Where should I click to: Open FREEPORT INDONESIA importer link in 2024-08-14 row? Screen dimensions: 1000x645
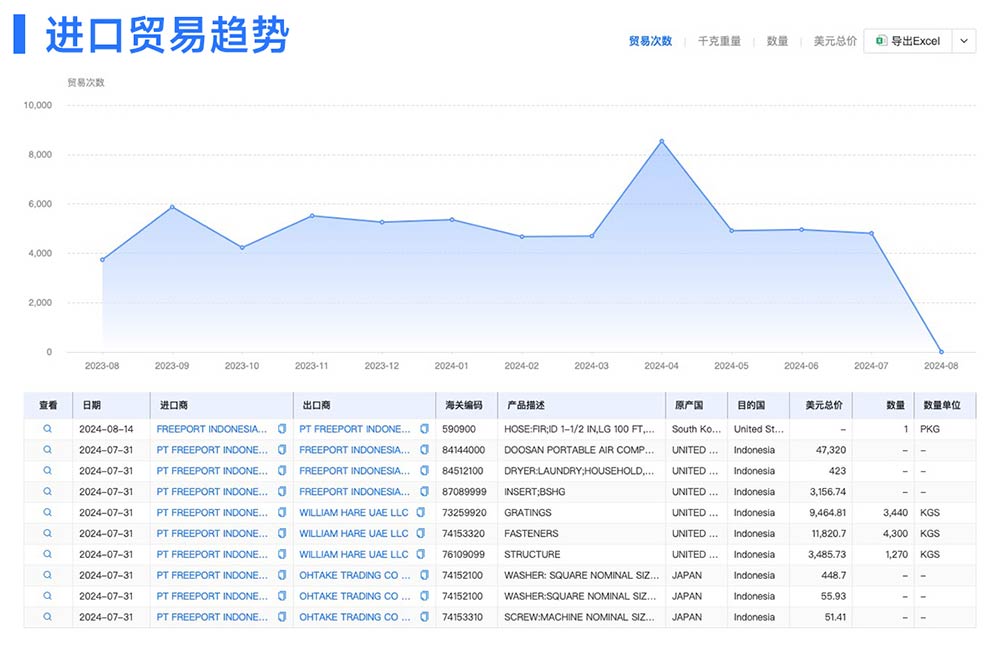coord(211,429)
